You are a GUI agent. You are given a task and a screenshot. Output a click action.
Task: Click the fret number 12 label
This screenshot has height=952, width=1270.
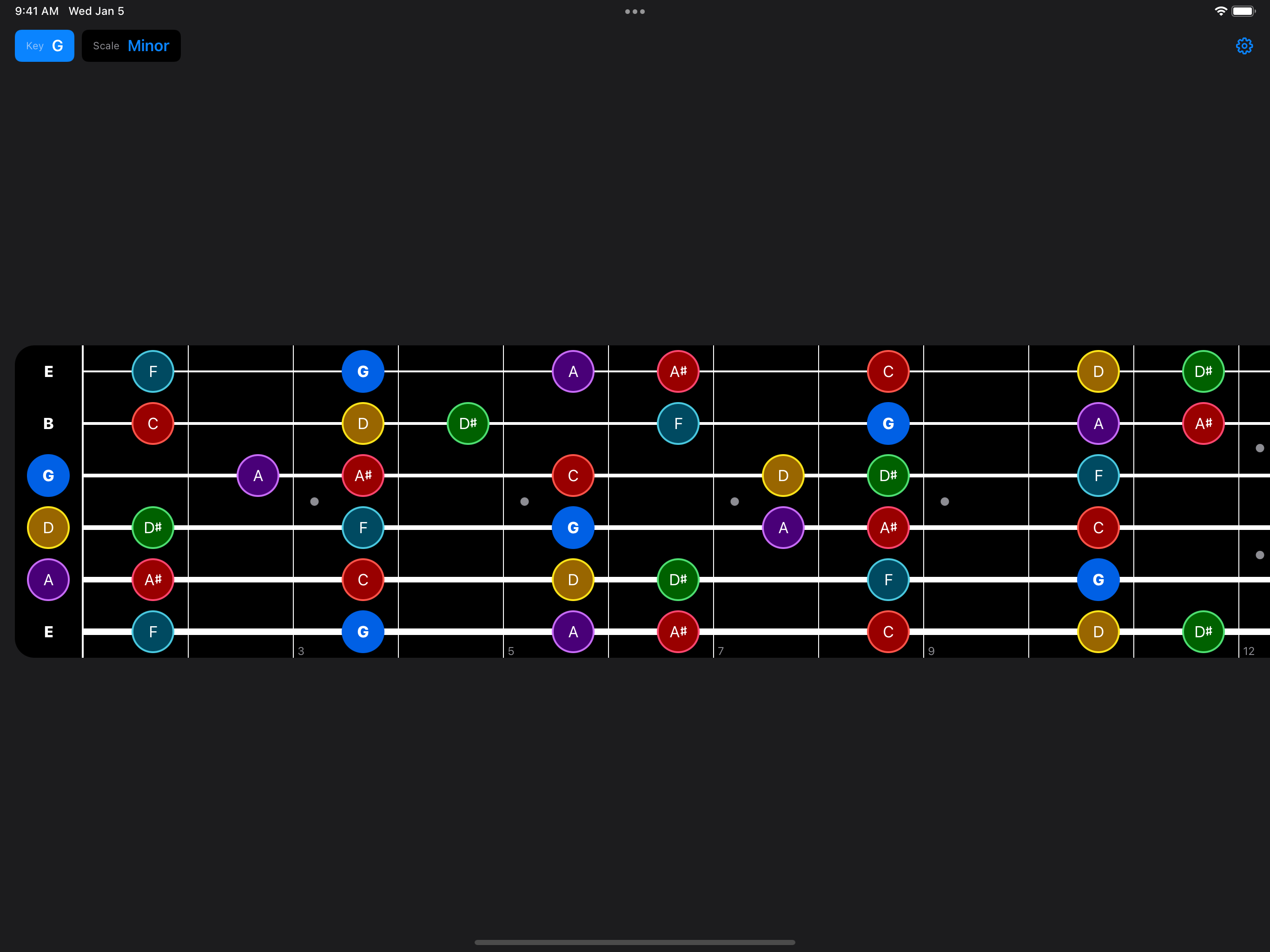[1249, 651]
